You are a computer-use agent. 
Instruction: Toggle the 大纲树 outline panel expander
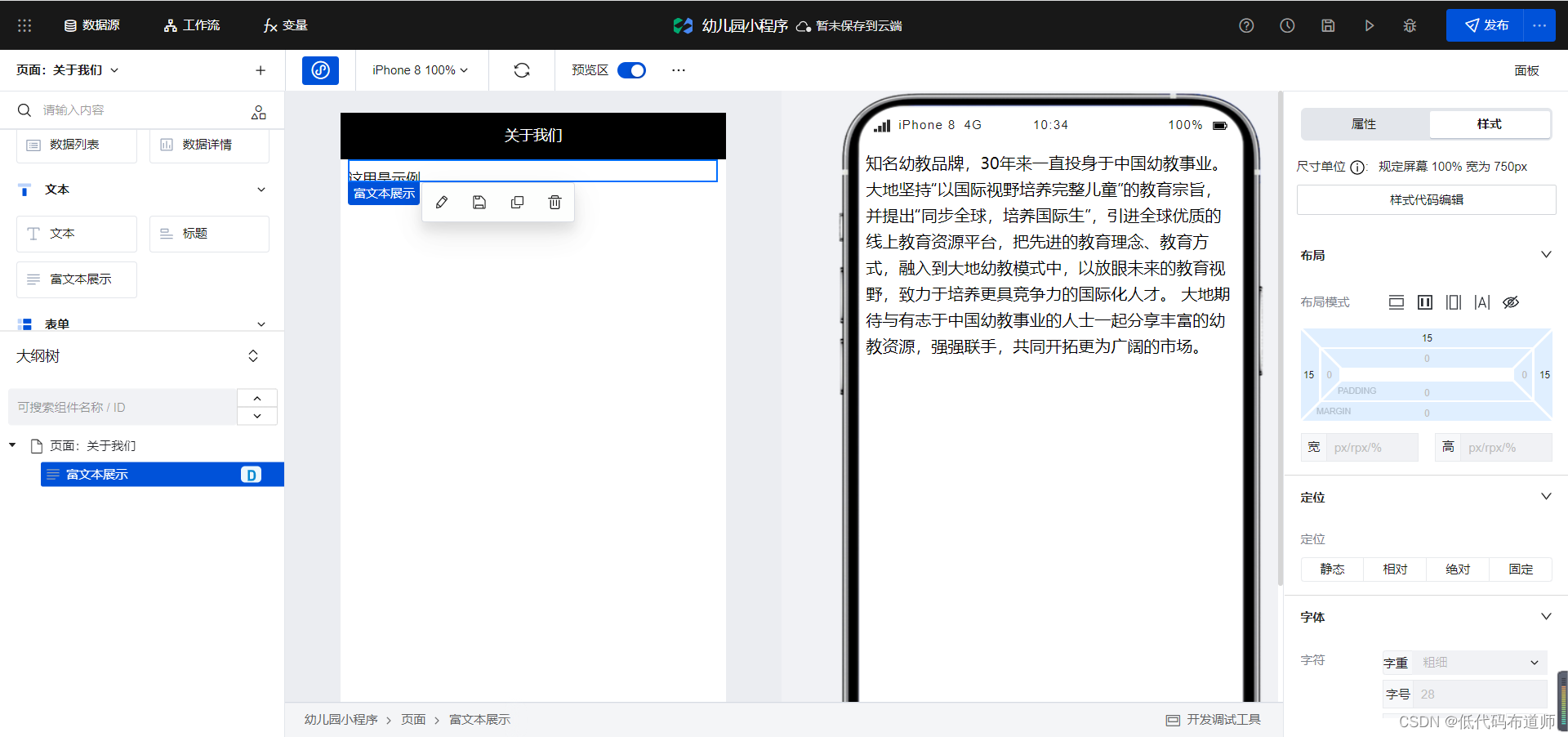pos(253,356)
